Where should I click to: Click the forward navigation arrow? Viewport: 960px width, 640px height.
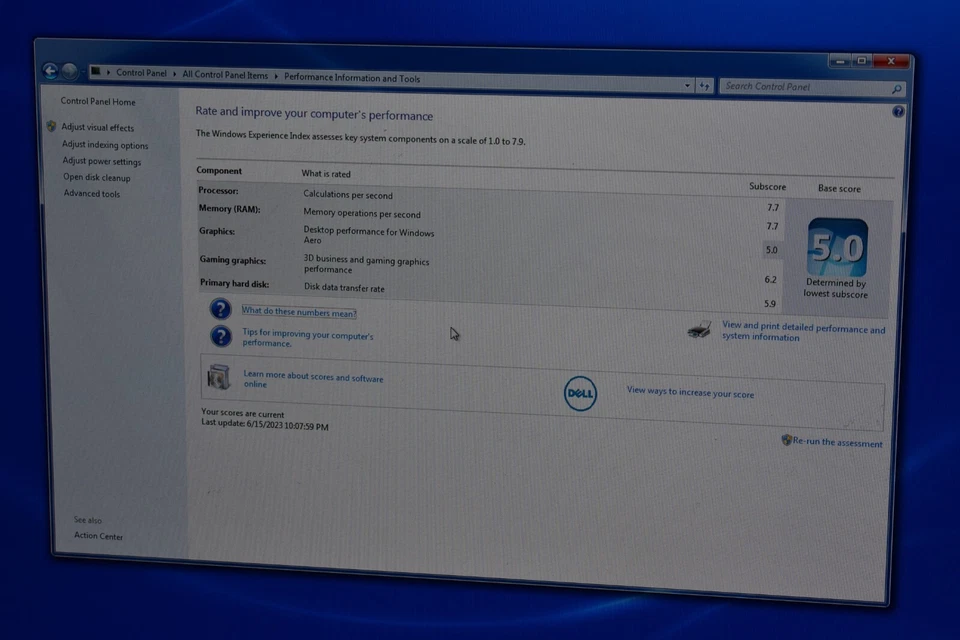pos(70,71)
